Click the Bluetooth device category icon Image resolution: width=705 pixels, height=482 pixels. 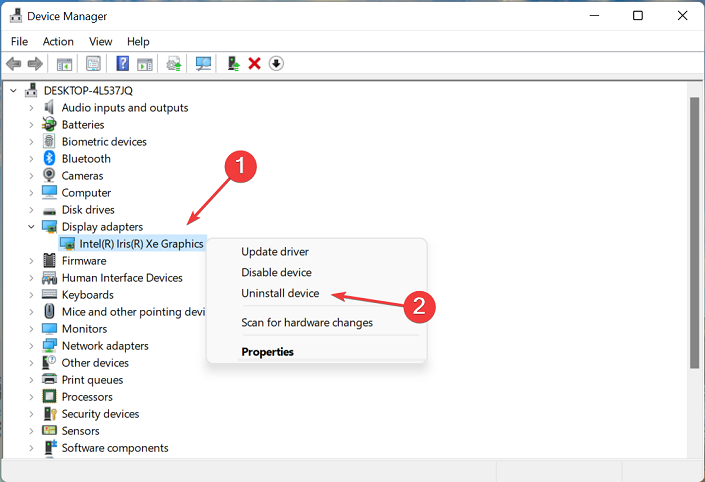pos(50,159)
